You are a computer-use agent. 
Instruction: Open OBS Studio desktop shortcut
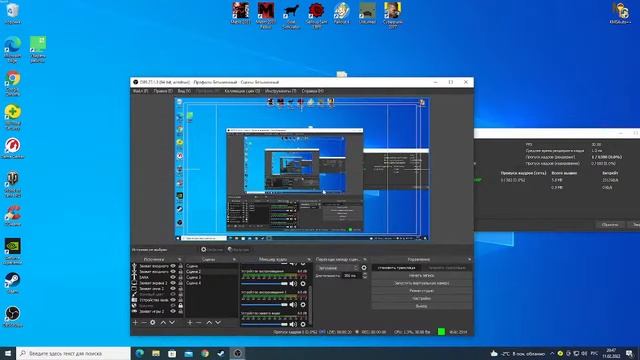click(13, 317)
